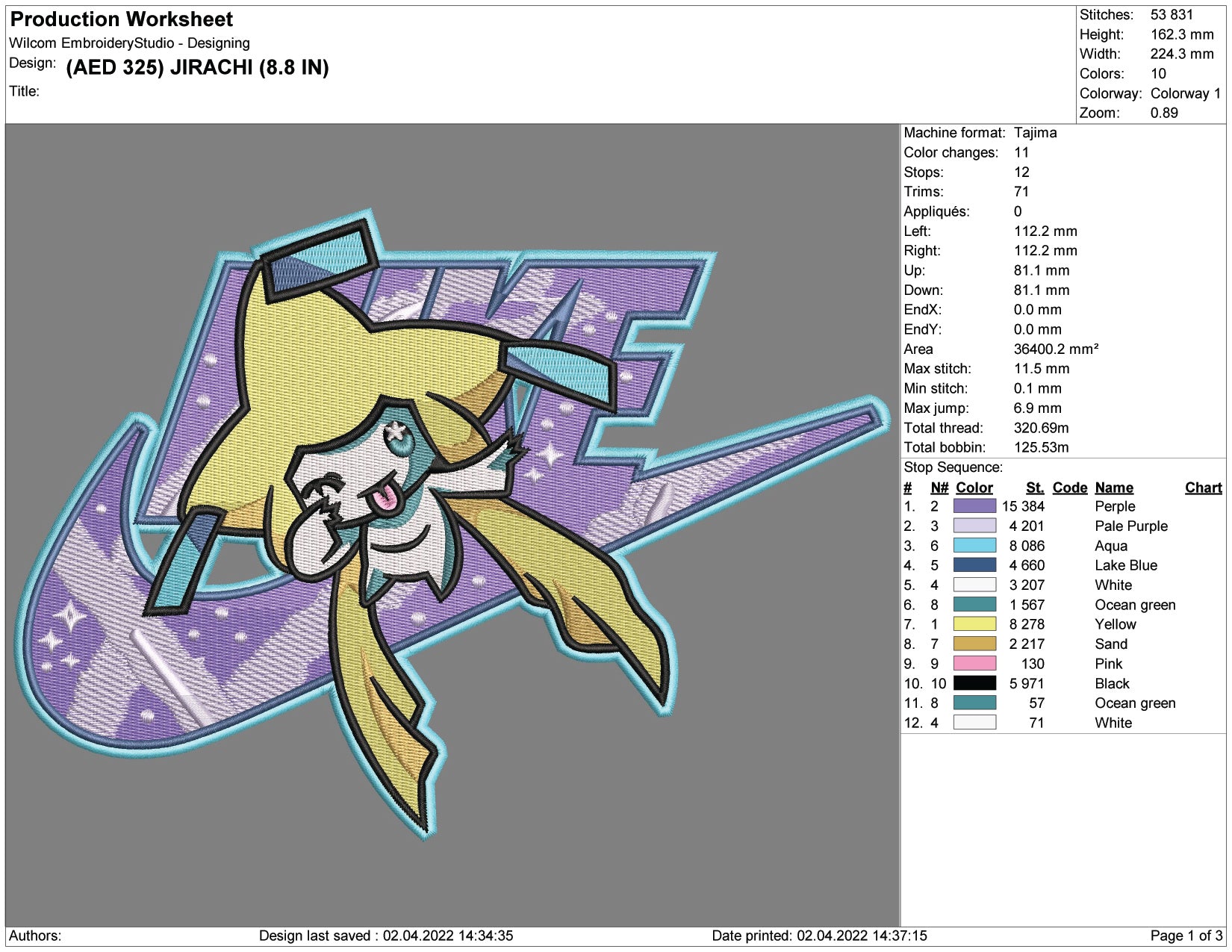Click the 'Title:' label

pyautogui.click(x=24, y=91)
